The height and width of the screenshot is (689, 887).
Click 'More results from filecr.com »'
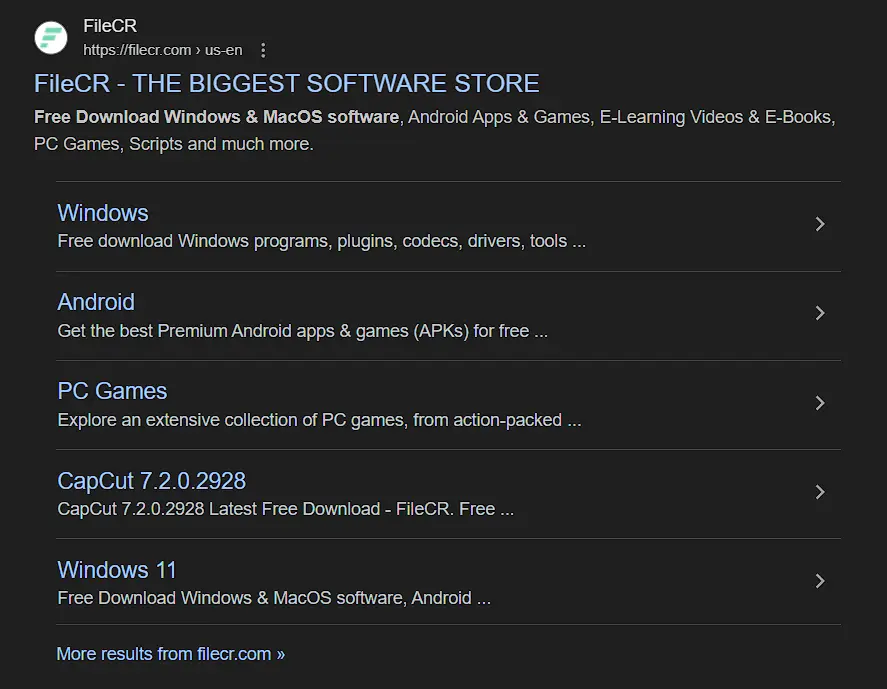171,654
